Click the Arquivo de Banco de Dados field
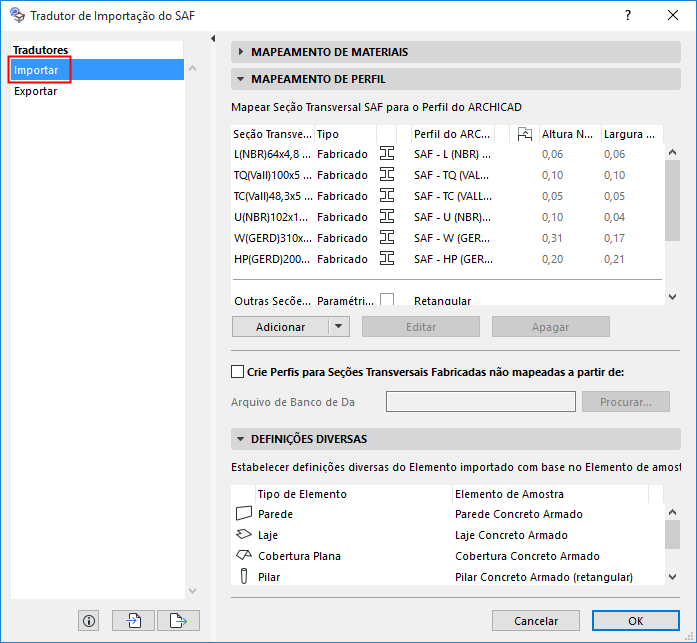 coord(481,402)
